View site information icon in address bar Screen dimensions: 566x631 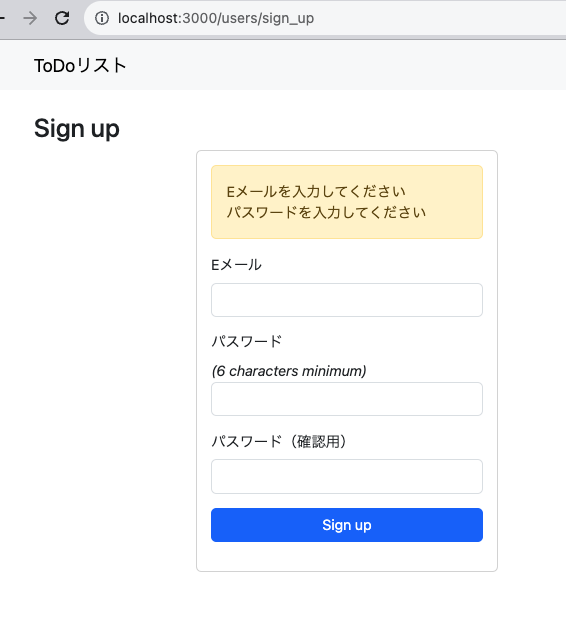102,18
